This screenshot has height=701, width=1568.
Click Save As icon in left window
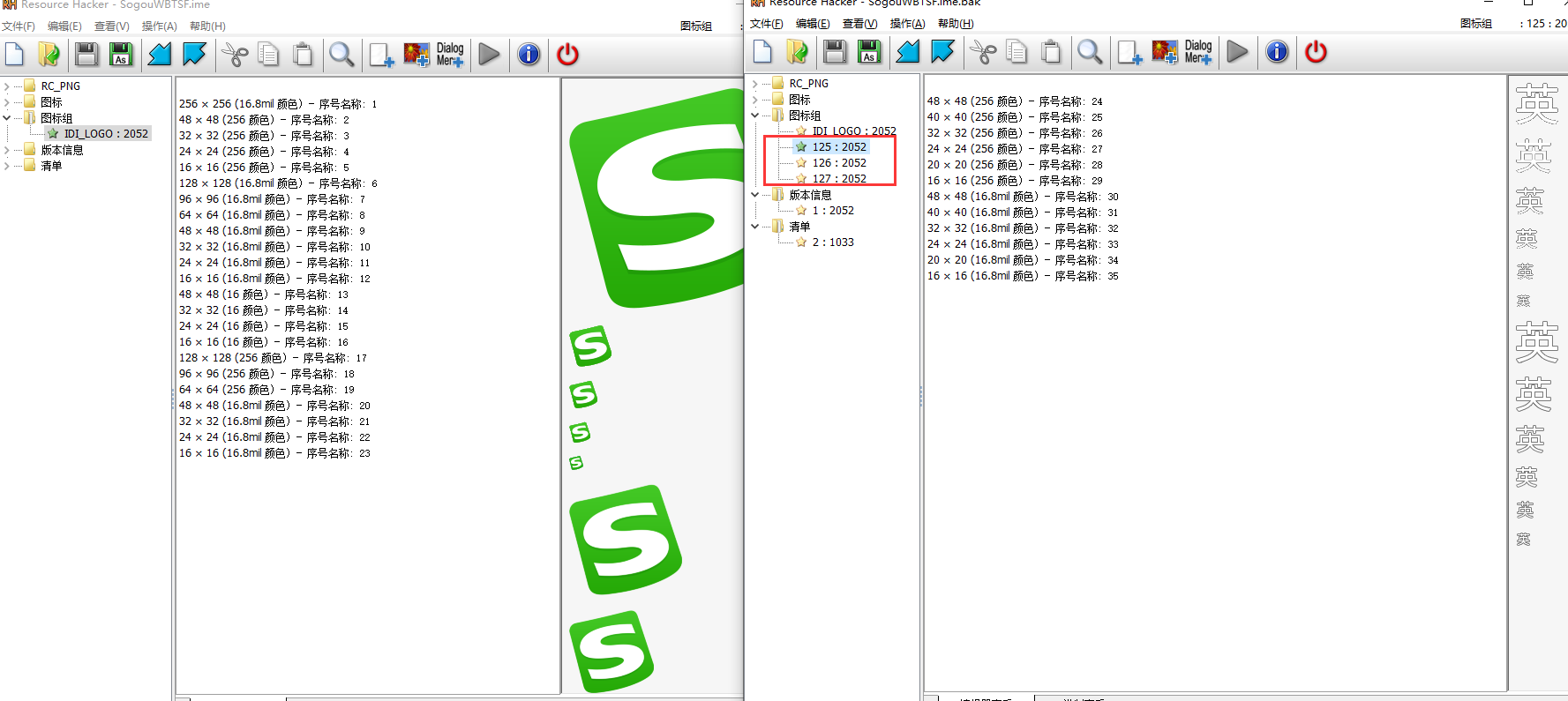[121, 55]
